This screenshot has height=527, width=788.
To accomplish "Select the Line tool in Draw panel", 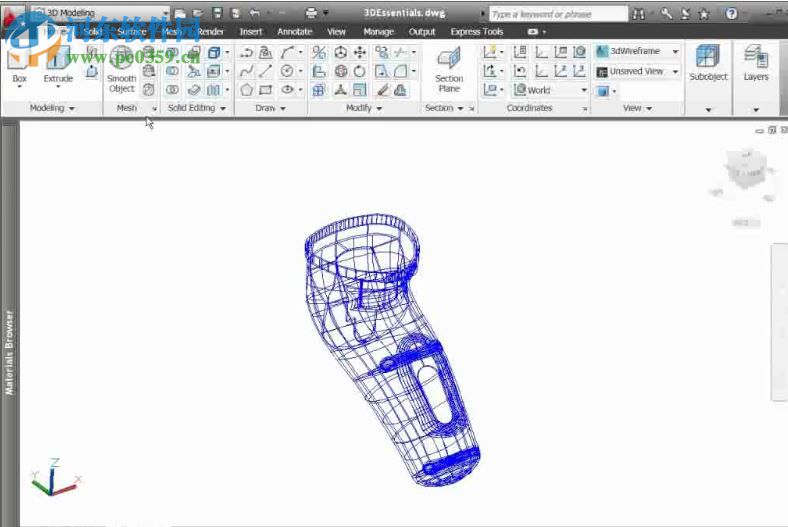I will 265,71.
